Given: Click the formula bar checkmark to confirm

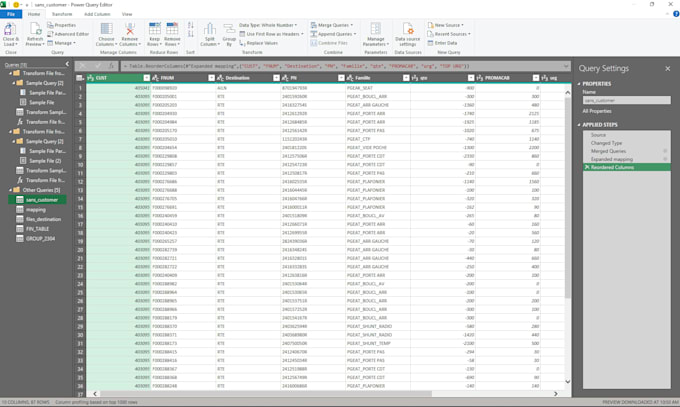Looking at the screenshot, I should click(x=97, y=66).
